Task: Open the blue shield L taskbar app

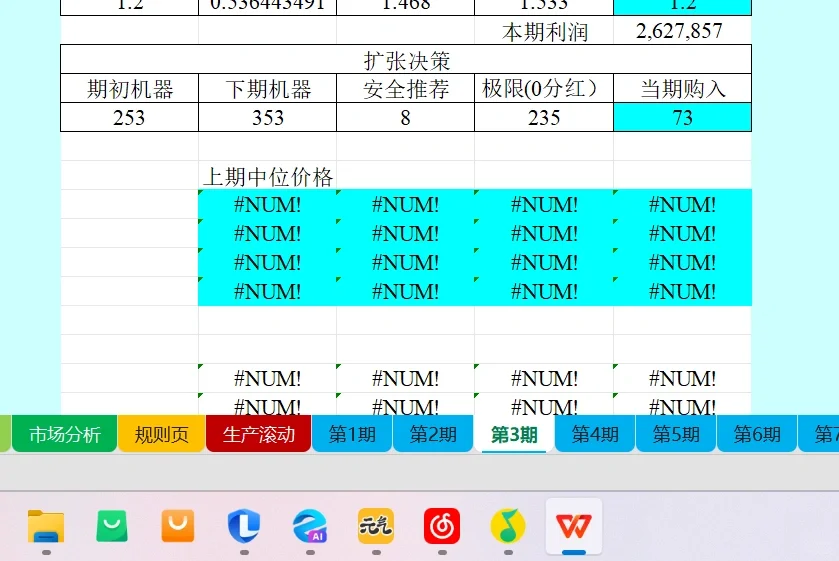Action: click(x=244, y=526)
